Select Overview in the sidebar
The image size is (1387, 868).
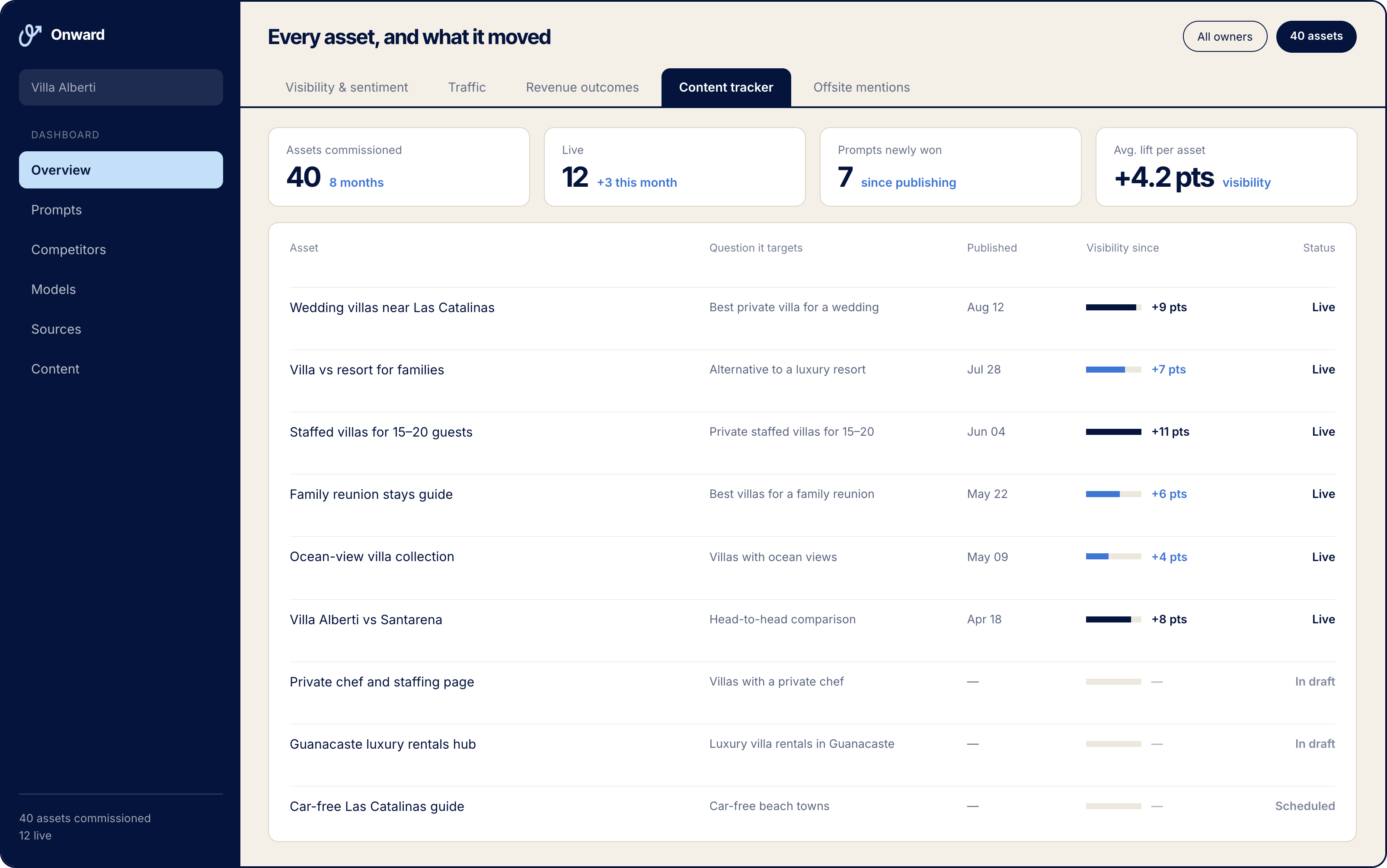pos(121,170)
